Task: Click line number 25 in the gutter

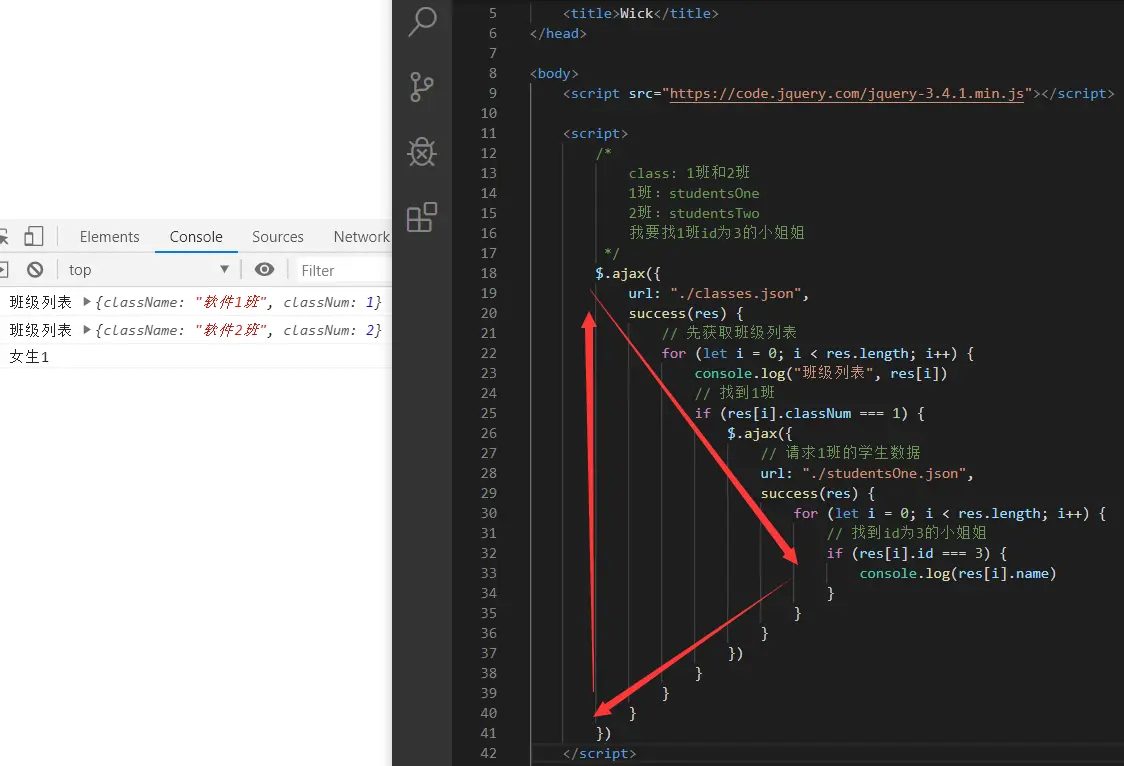Action: click(488, 413)
